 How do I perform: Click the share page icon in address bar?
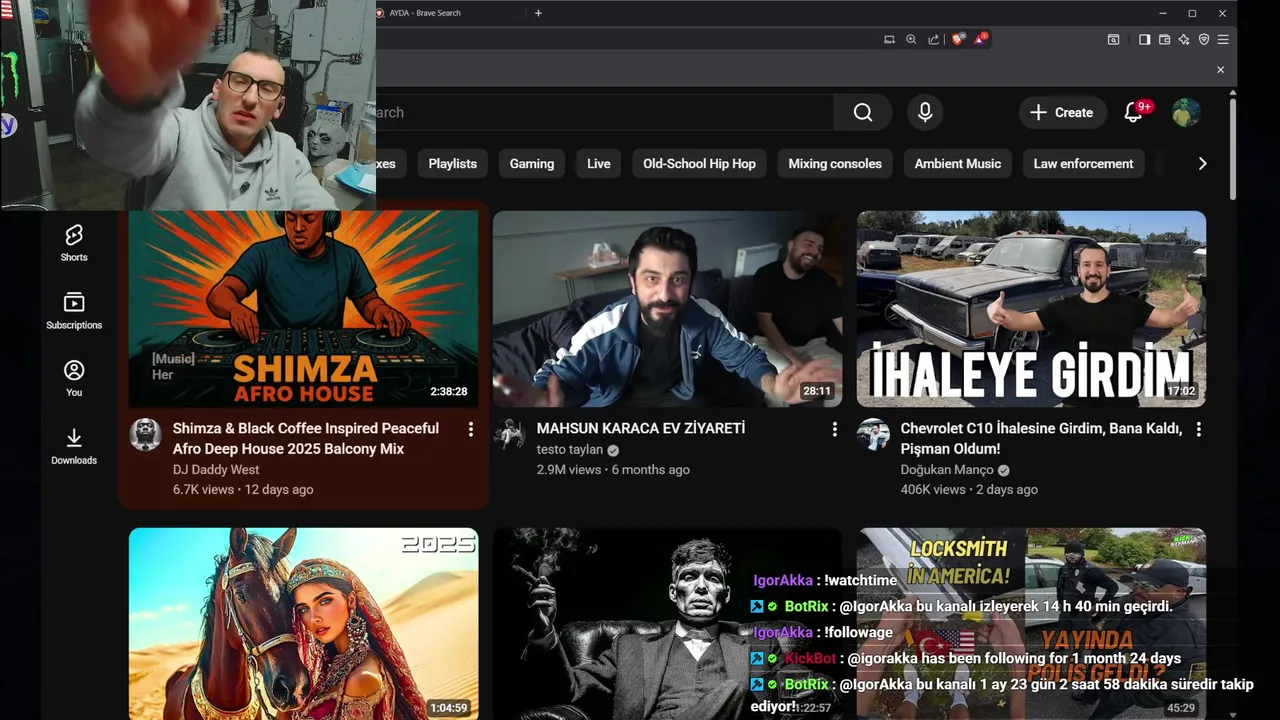(934, 39)
